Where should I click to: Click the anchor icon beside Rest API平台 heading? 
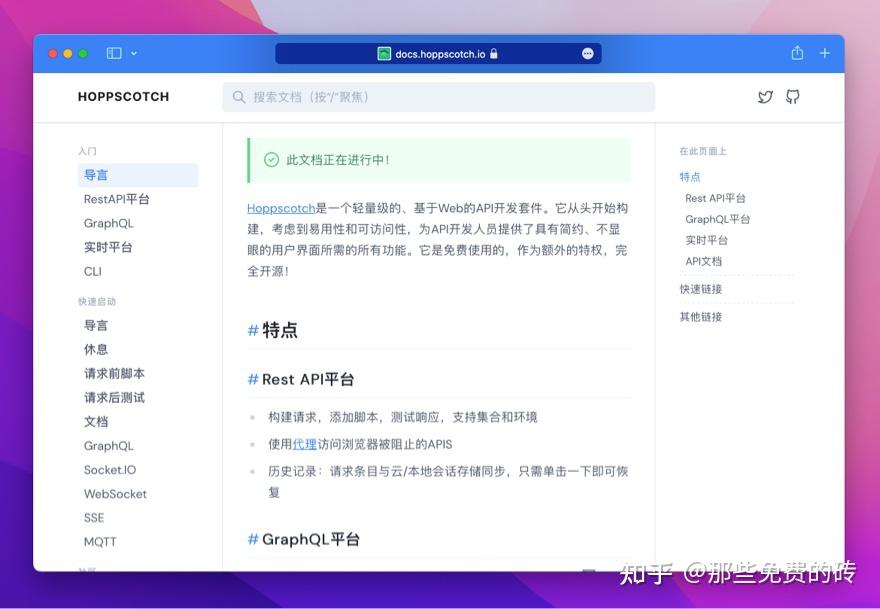point(250,379)
